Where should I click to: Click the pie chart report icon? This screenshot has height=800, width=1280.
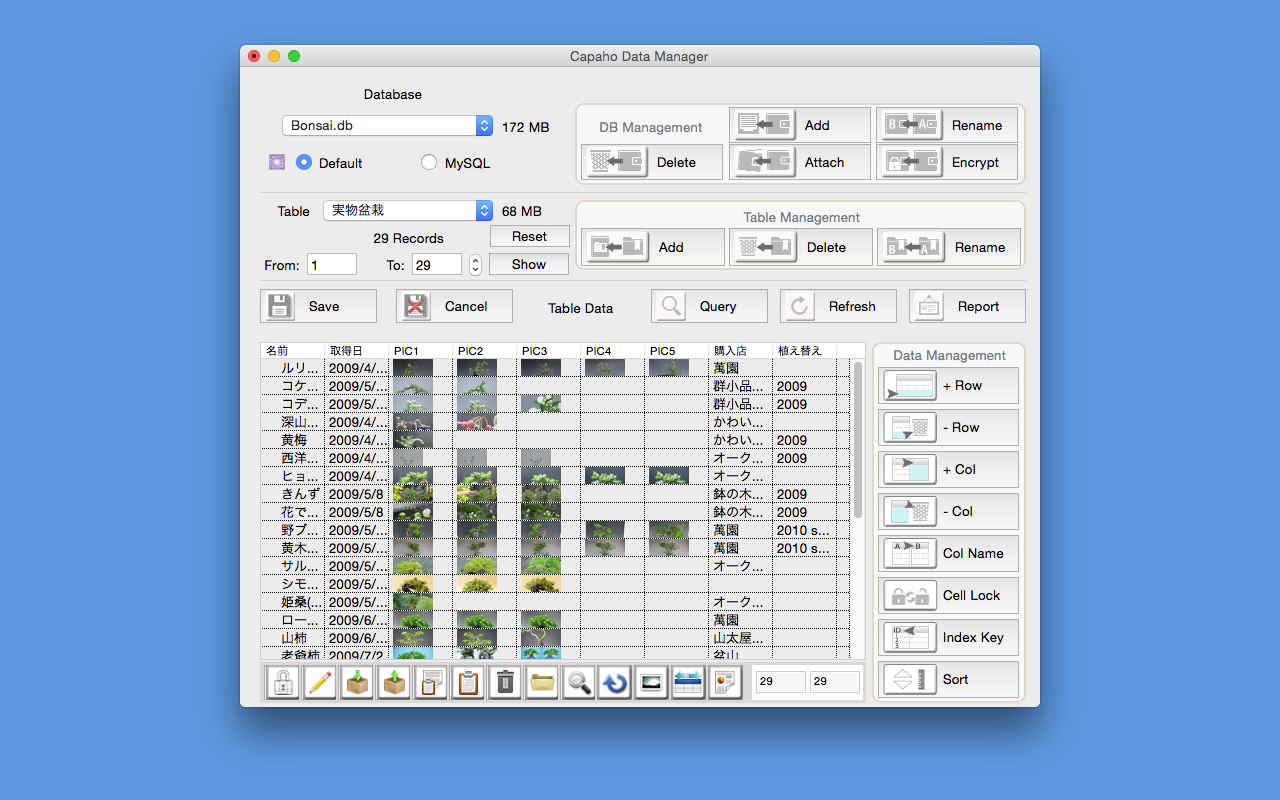pos(724,683)
